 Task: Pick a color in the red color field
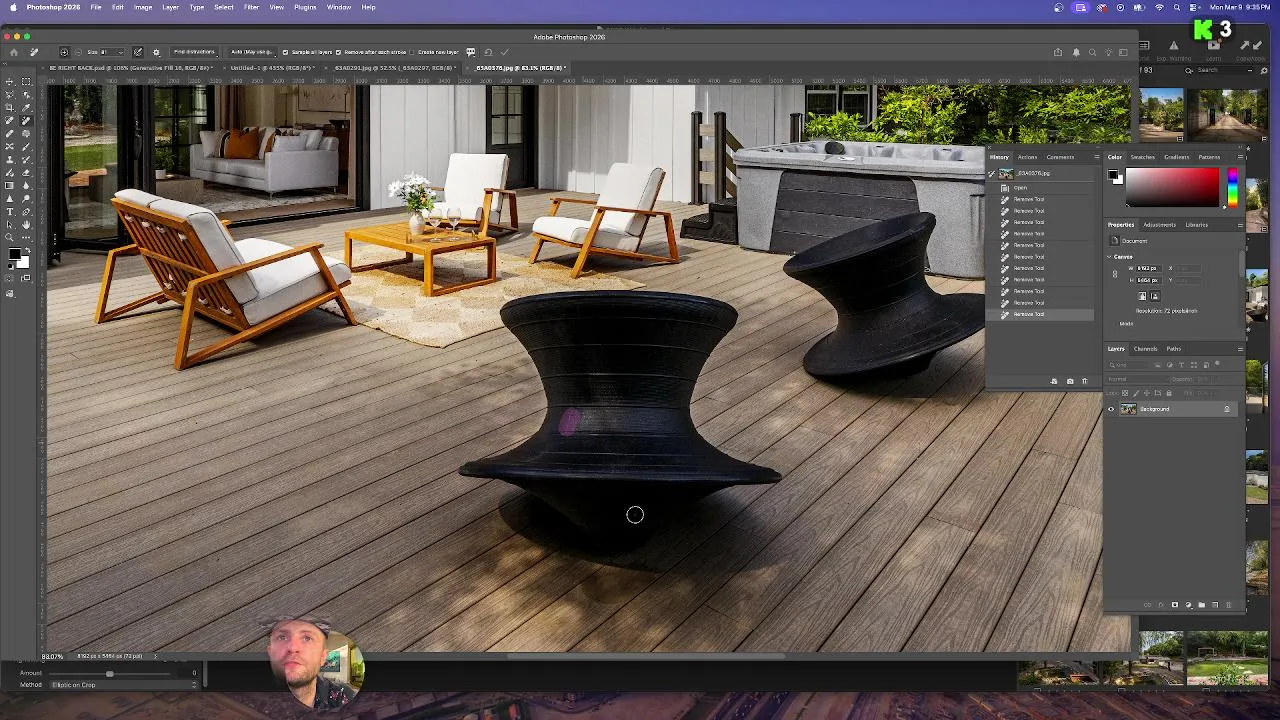(1173, 187)
